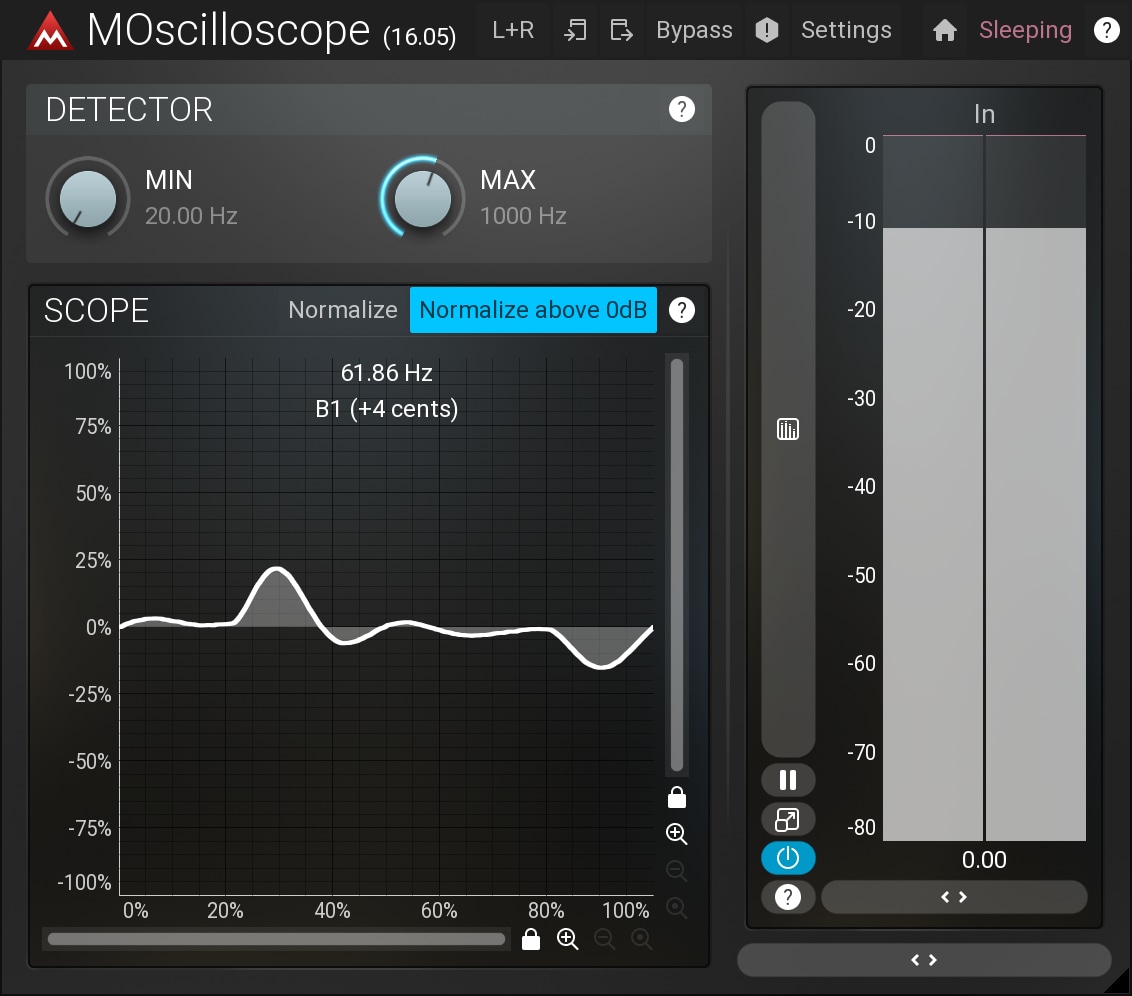Disable Normalize above 0dB toggle

(x=534, y=310)
